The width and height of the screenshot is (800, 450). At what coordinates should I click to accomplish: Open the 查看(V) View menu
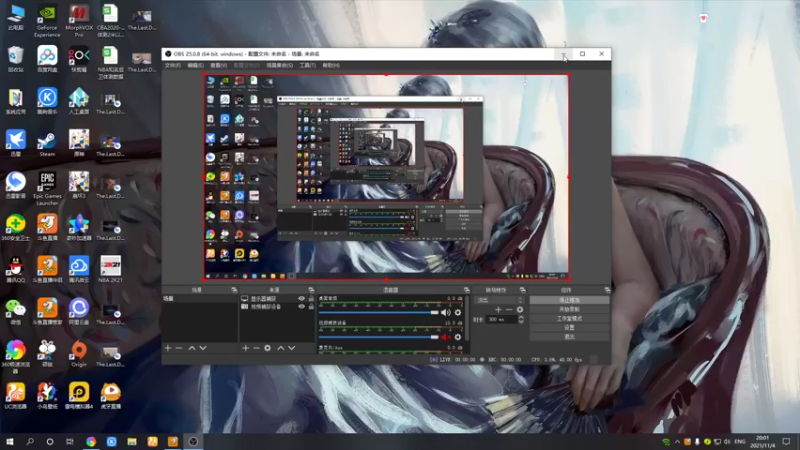coord(218,65)
